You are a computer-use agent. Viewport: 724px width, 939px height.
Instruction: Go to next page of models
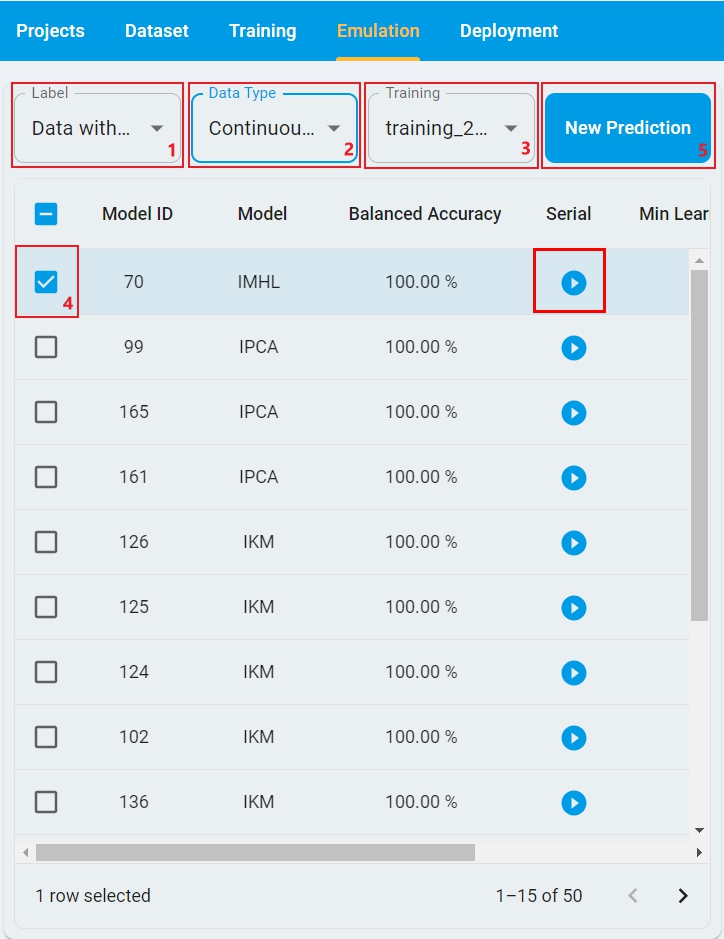pos(683,896)
